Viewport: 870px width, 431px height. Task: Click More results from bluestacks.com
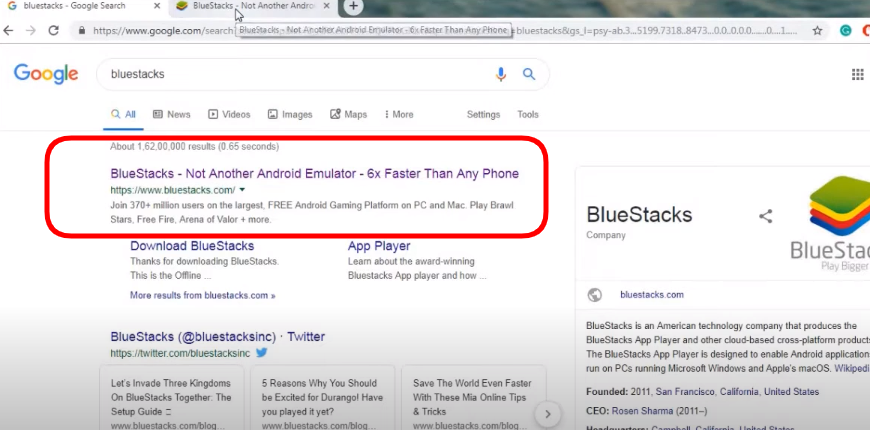(203, 295)
